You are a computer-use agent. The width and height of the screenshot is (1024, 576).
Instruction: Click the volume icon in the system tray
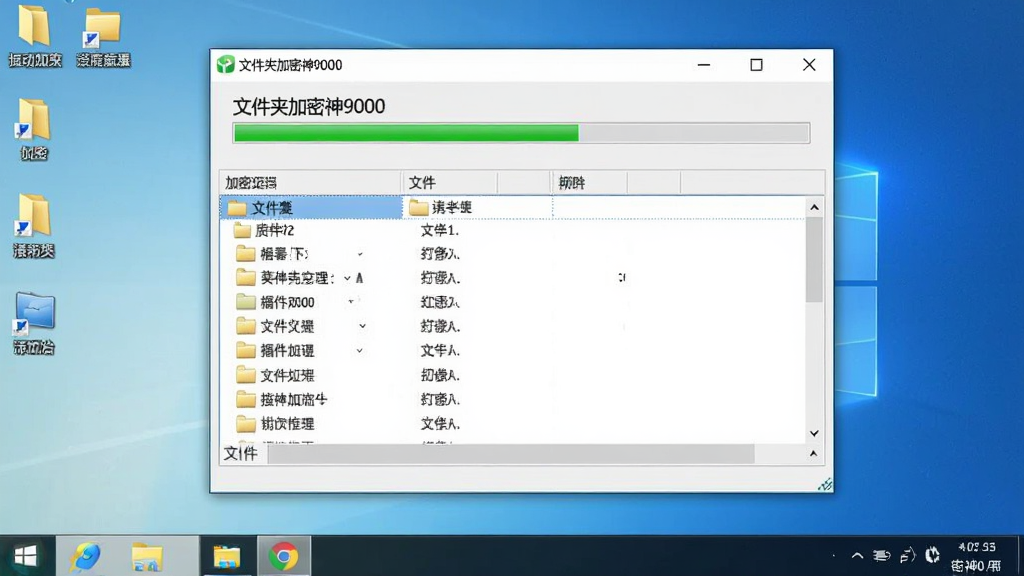point(908,556)
